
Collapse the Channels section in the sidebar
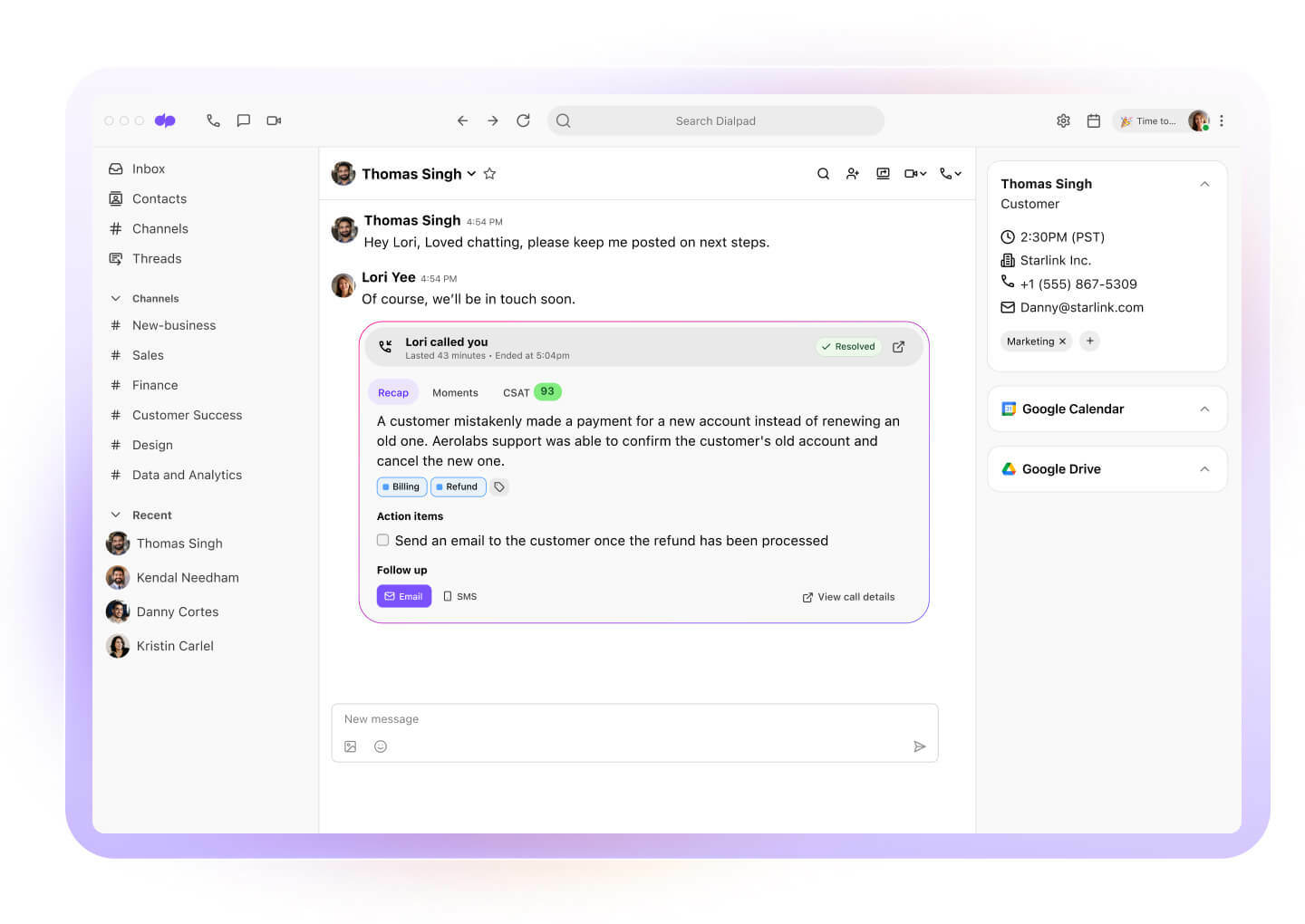coord(116,298)
